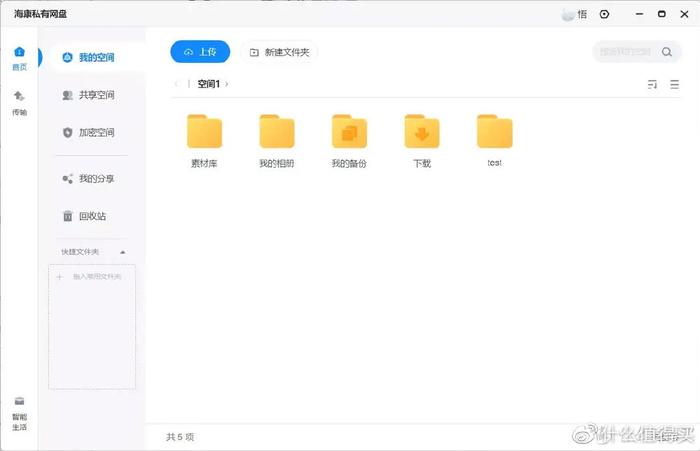Viewport: 700px width, 451px height.
Task: Click the user avatar 悟 in title bar
Action: pos(574,14)
